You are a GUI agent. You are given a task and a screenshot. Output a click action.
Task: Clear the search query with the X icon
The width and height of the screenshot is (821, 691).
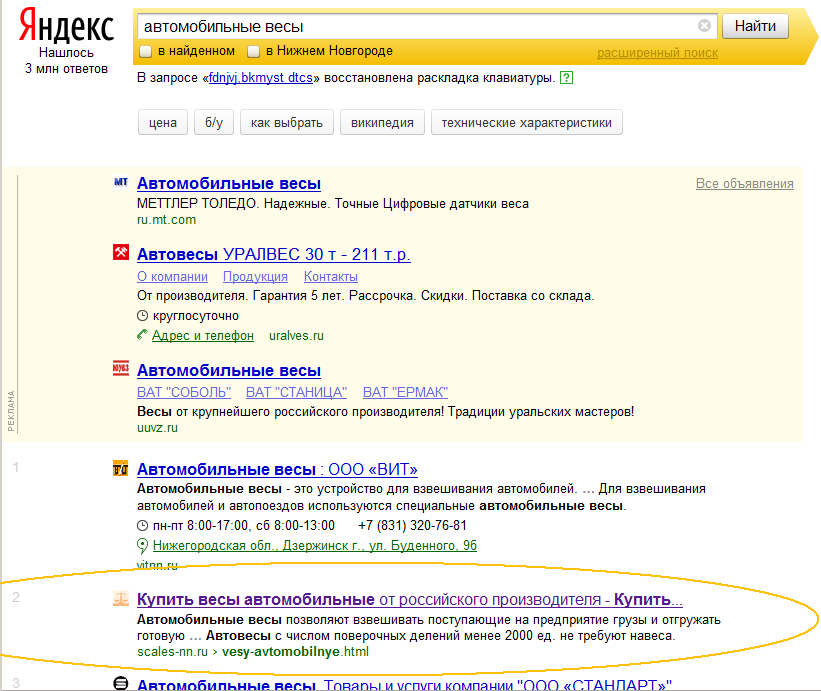click(x=704, y=26)
